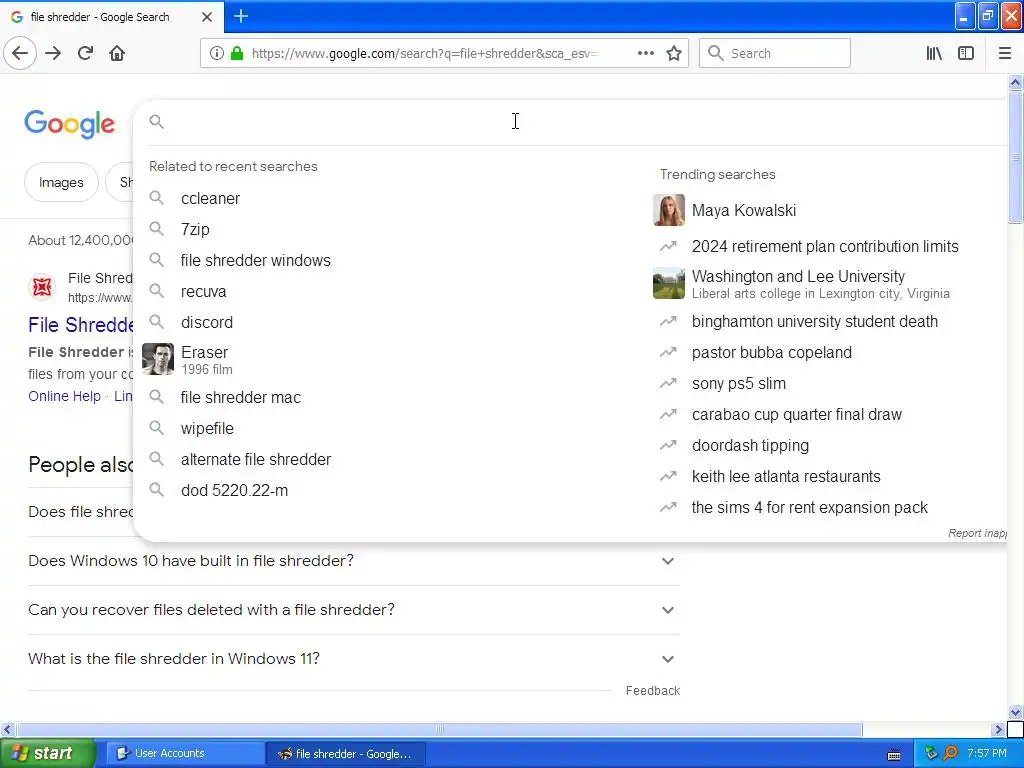
Task: Open the sims 4 for rent expansion pack
Action: point(810,507)
